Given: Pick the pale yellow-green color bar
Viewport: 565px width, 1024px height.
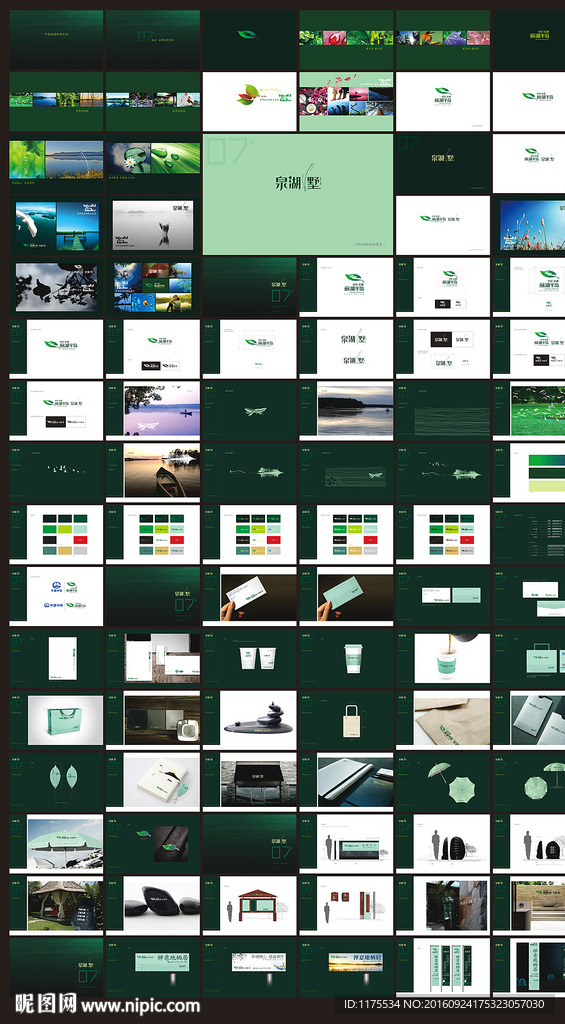Looking at the screenshot, I should click(547, 487).
